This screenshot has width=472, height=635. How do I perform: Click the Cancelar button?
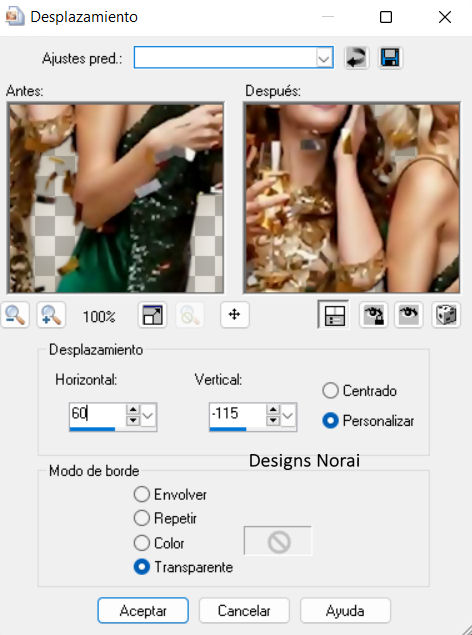[244, 610]
